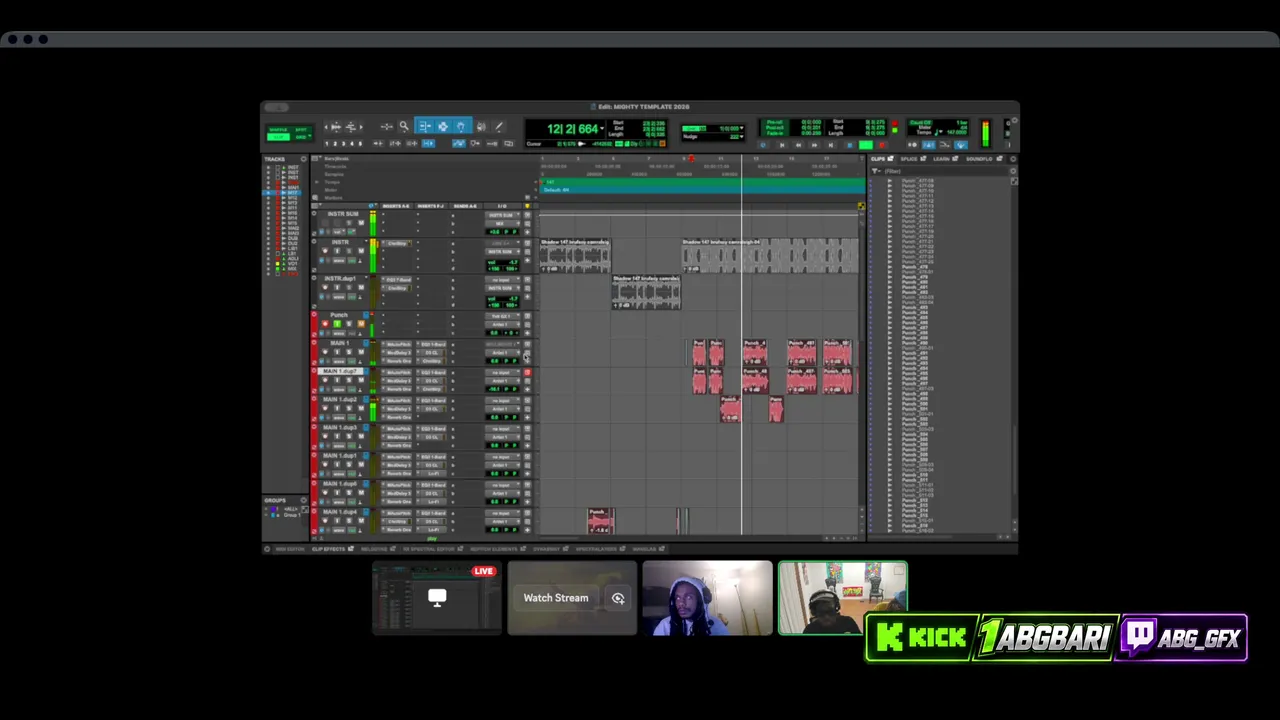Viewport: 1280px width, 720px height.
Task: Expand the Punch_477-08 clip entry
Action: (889, 181)
